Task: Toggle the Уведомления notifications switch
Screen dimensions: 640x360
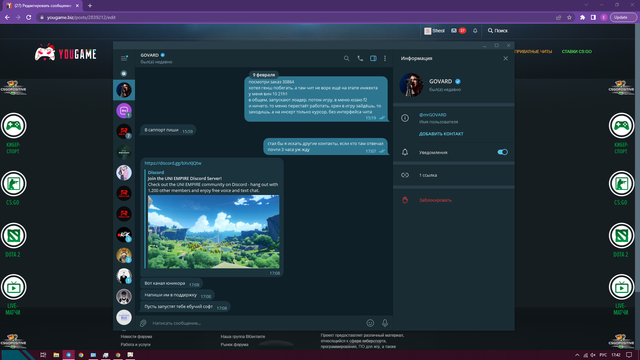Action: pyautogui.click(x=502, y=152)
